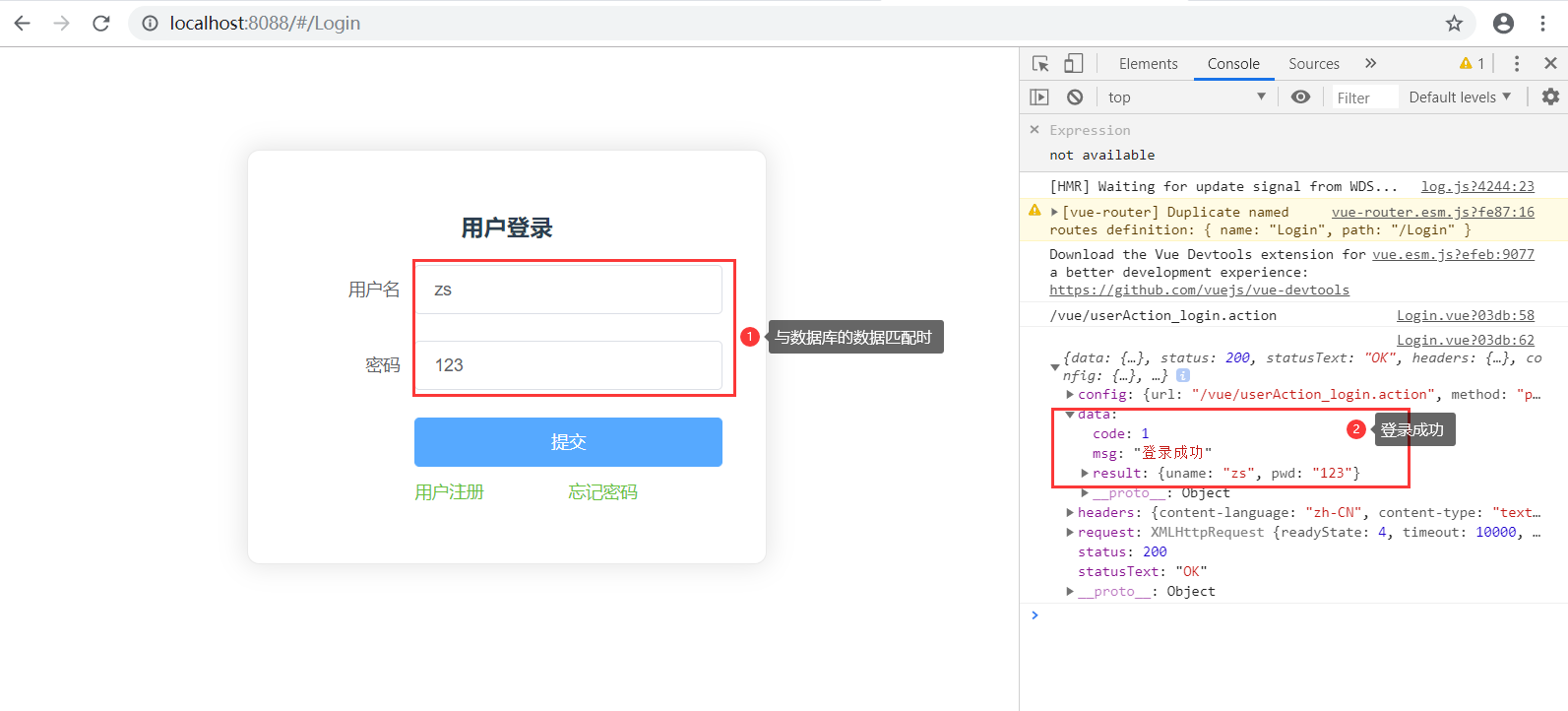Open the warning count indicator
Image resolution: width=1568 pixels, height=711 pixels.
1473,63
